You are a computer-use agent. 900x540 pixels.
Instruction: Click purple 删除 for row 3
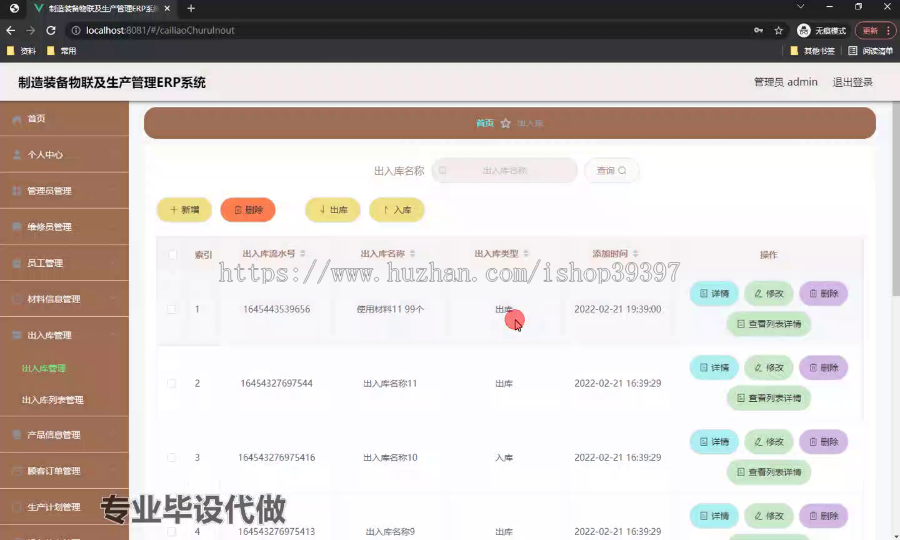824,442
